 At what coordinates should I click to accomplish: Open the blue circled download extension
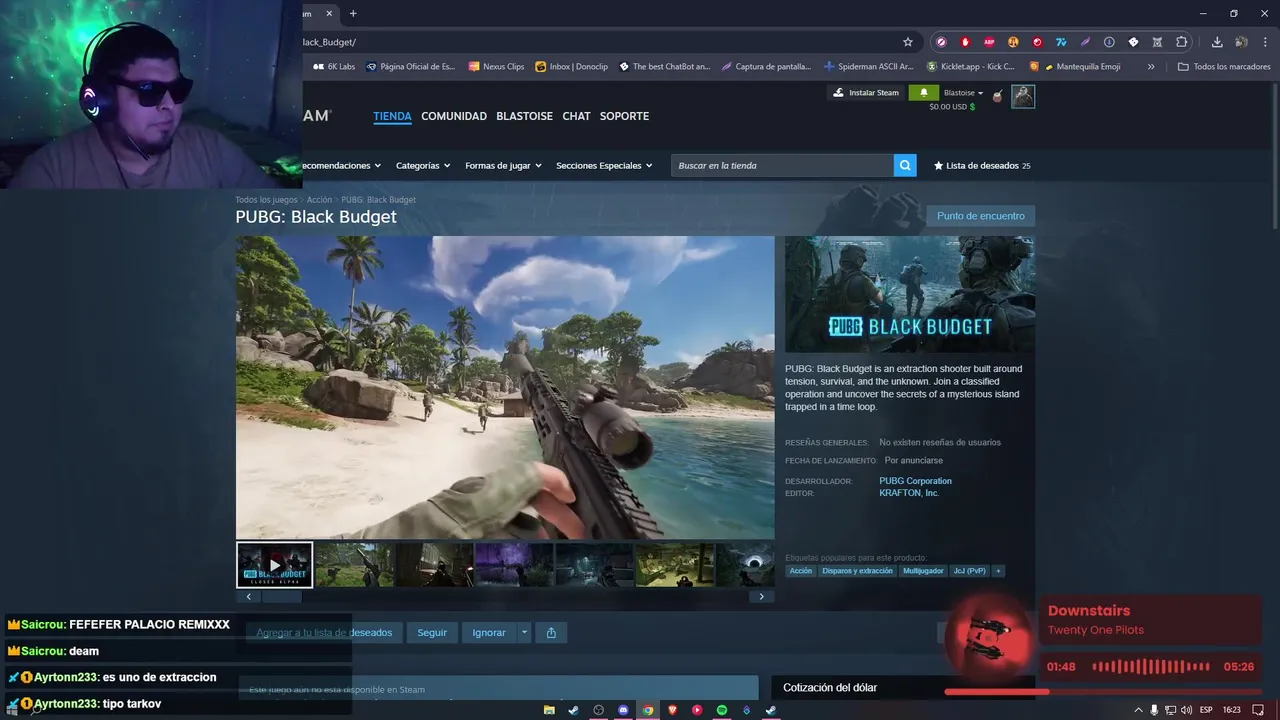pyautogui.click(x=1109, y=42)
